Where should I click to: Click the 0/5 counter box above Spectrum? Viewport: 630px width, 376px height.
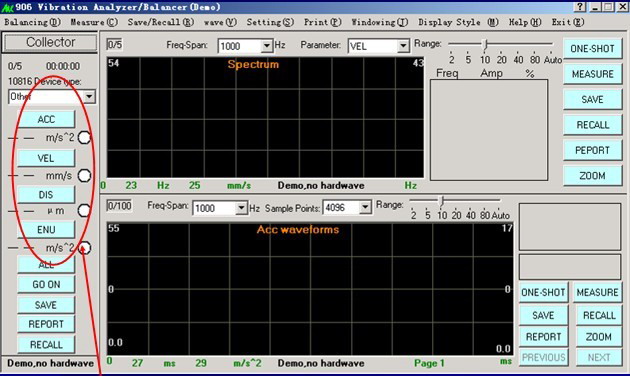(115, 44)
